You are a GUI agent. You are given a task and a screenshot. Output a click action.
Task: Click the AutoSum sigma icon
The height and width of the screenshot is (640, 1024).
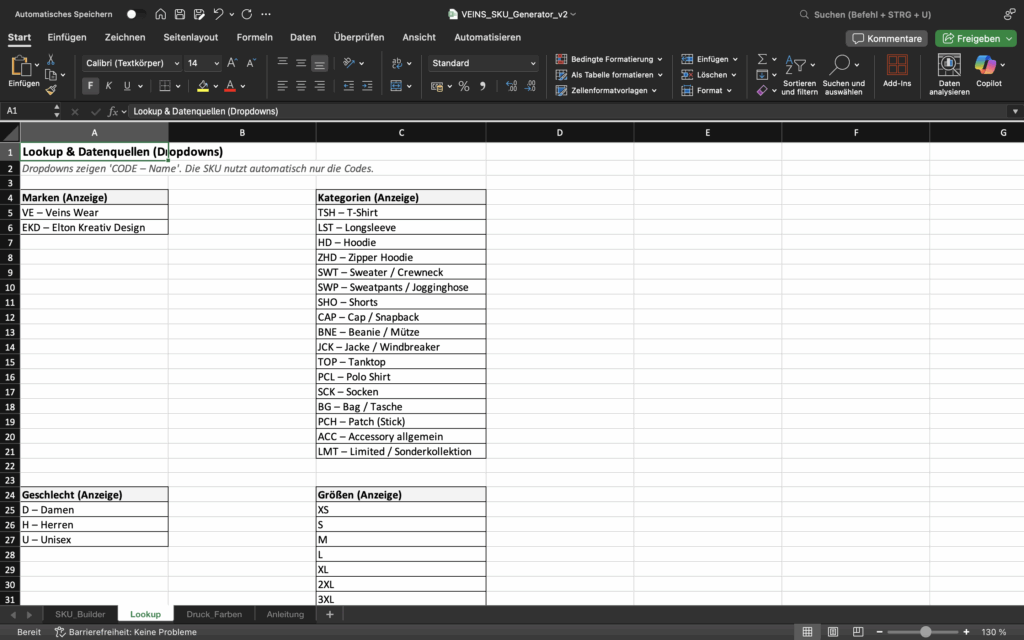762,60
